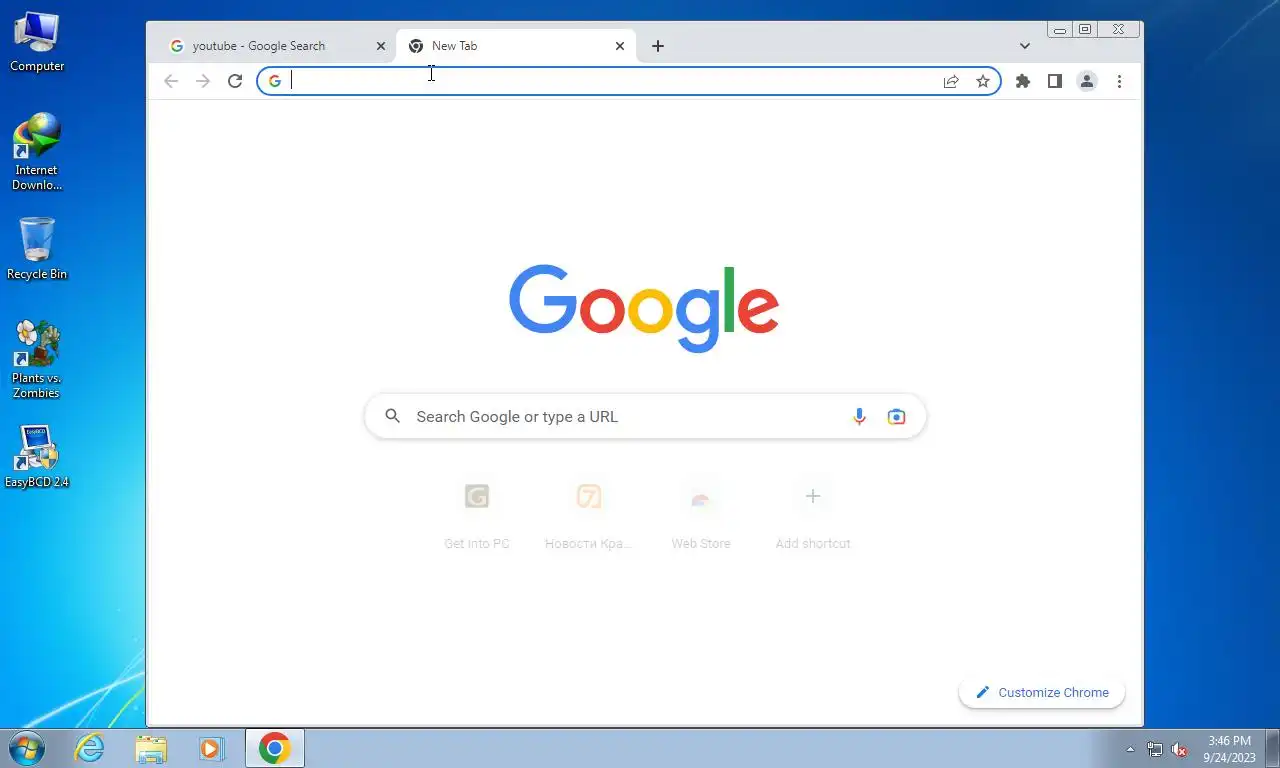Open the Extensions puzzle icon

pyautogui.click(x=1022, y=81)
